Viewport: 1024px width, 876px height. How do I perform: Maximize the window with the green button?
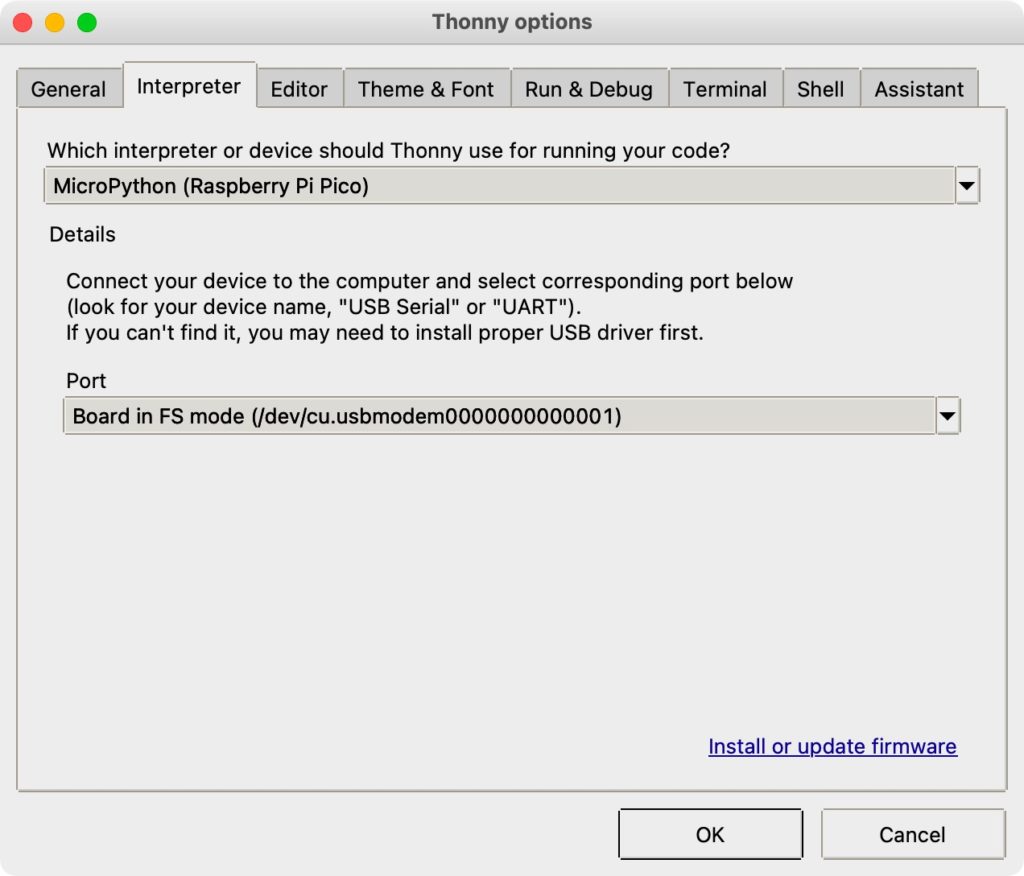coord(87,22)
